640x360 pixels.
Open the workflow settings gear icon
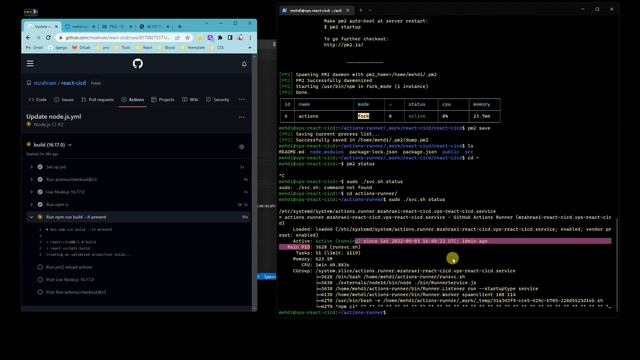(242, 147)
